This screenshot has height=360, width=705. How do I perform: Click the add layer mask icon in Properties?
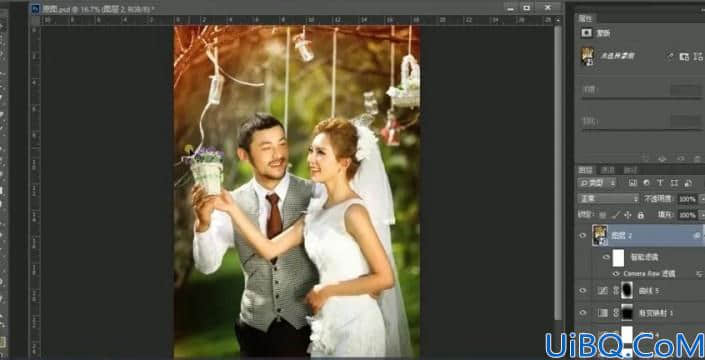pos(684,56)
